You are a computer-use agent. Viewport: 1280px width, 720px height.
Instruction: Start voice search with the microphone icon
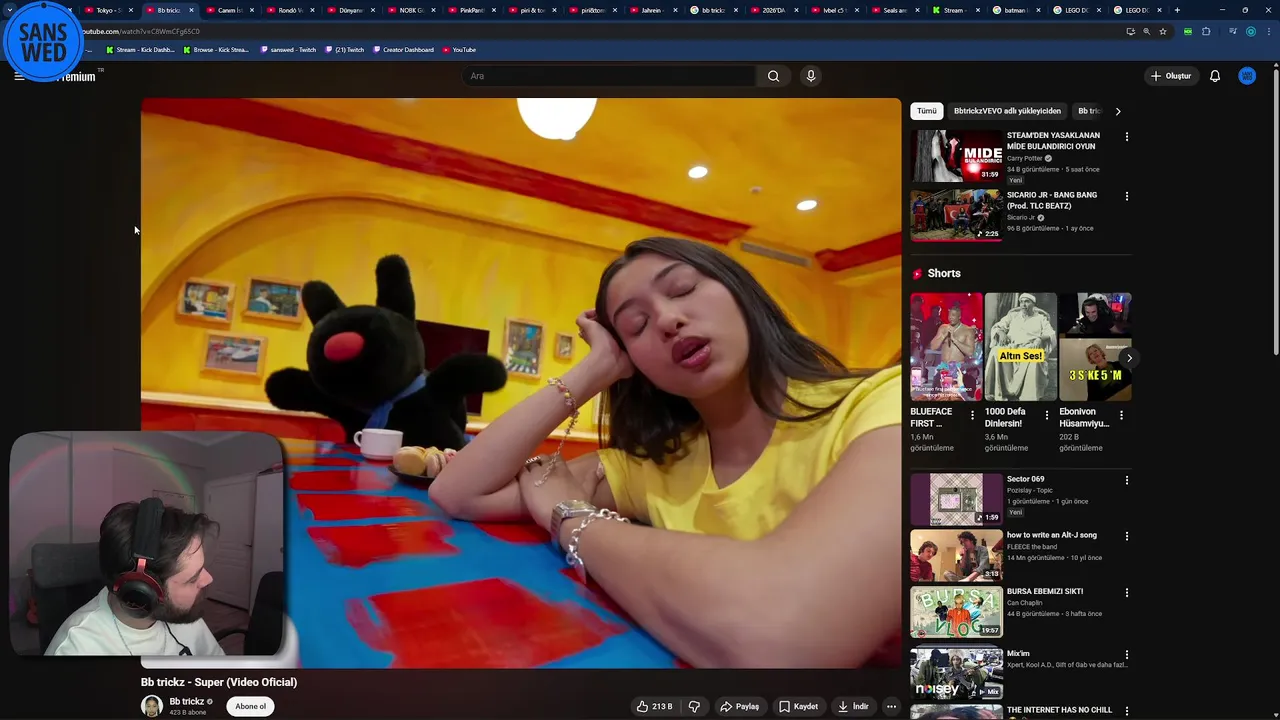811,76
